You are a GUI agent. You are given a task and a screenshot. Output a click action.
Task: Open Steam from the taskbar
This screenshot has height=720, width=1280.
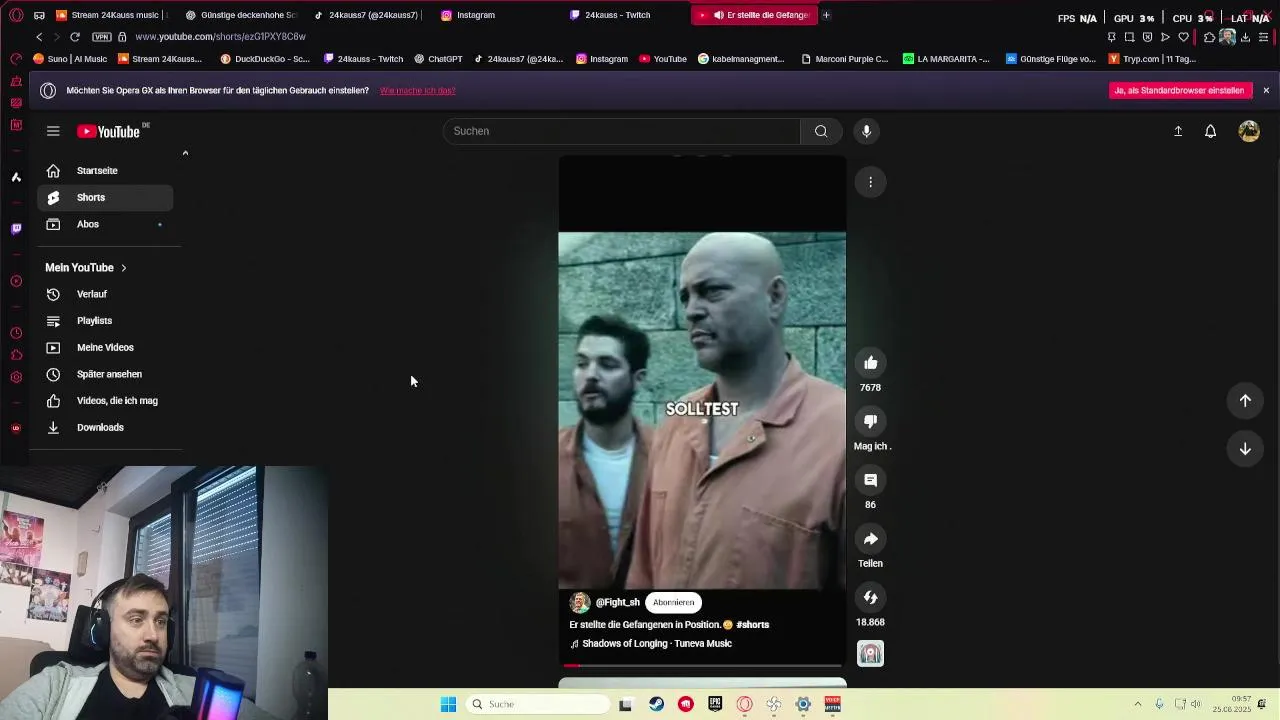pos(656,704)
